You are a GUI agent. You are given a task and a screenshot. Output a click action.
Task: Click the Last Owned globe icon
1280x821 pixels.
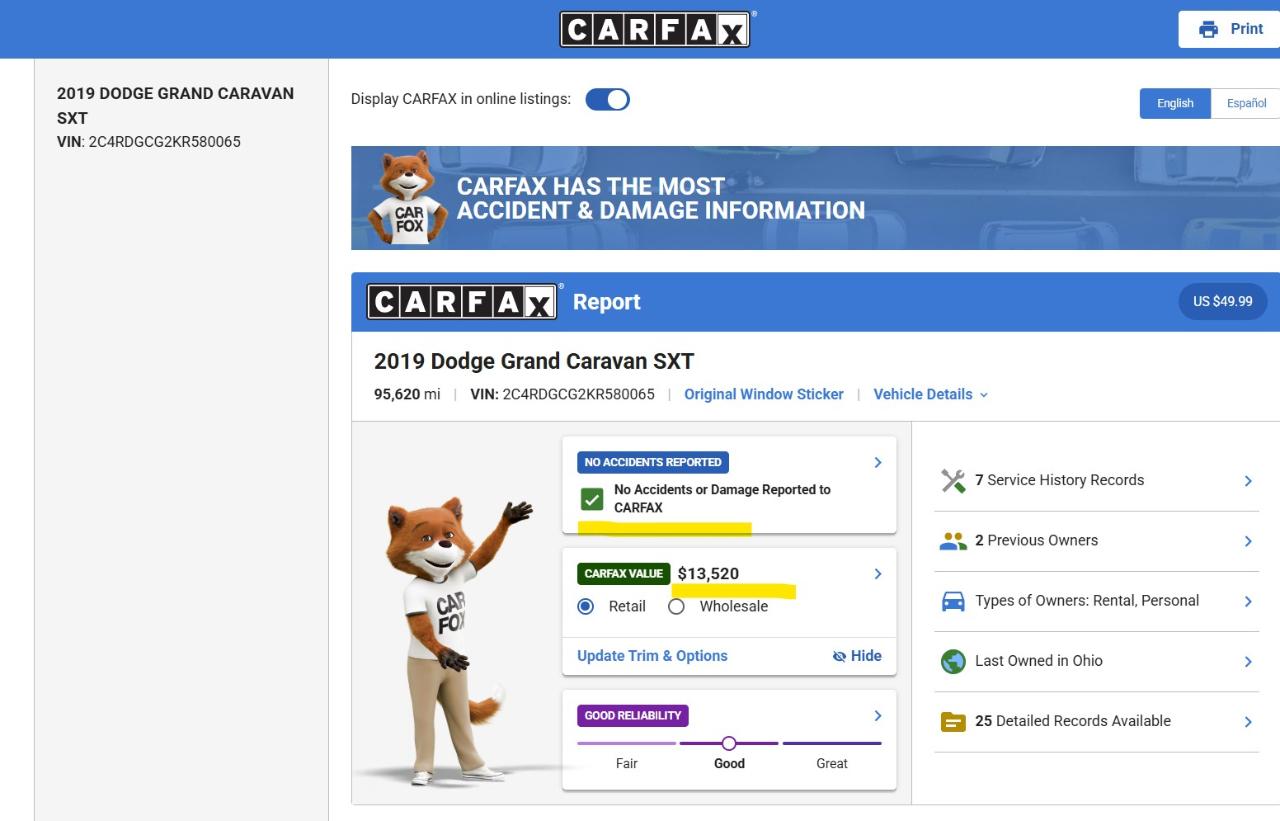tap(954, 661)
